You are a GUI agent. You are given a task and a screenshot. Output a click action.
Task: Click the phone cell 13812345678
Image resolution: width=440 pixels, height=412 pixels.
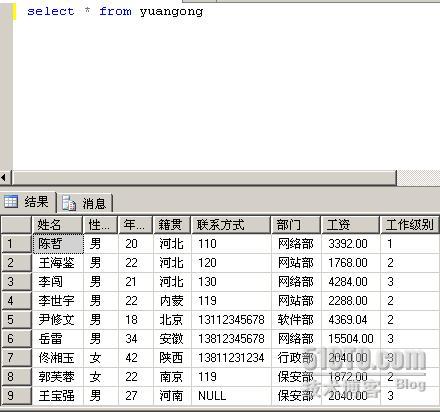pyautogui.click(x=231, y=339)
